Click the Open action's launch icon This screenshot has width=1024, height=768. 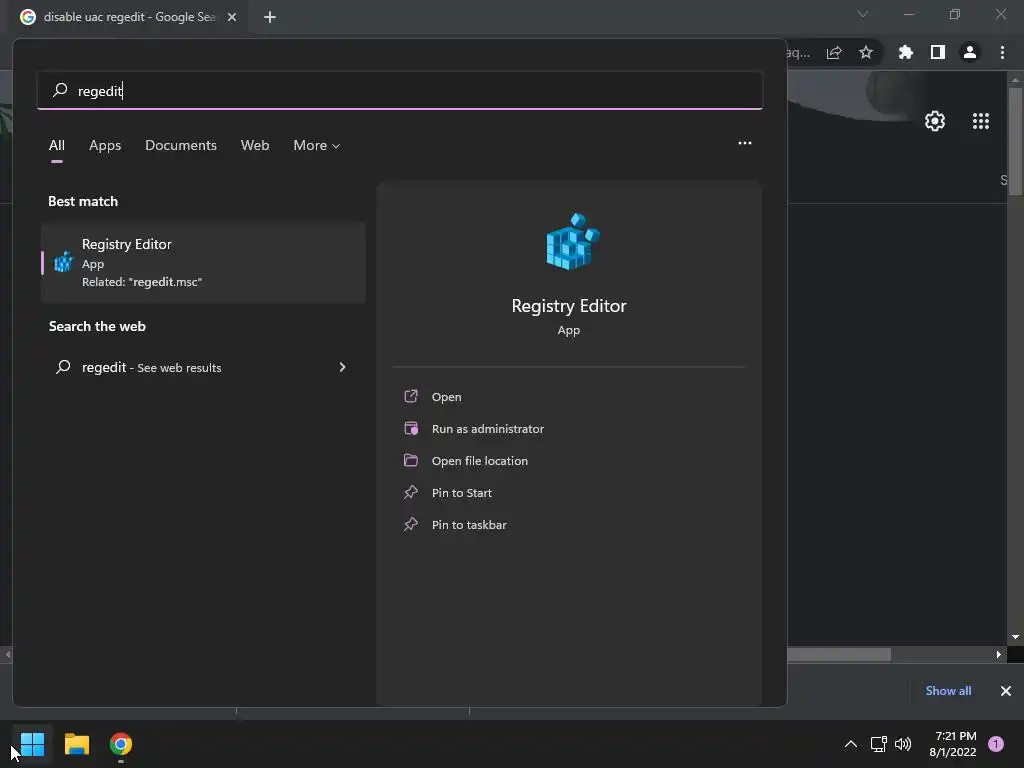411,396
